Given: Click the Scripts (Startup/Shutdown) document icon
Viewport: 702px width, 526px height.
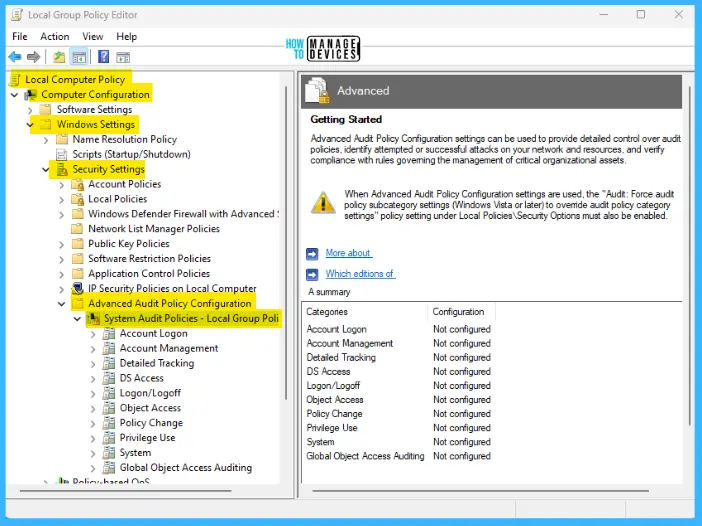Looking at the screenshot, I should pyautogui.click(x=62, y=154).
